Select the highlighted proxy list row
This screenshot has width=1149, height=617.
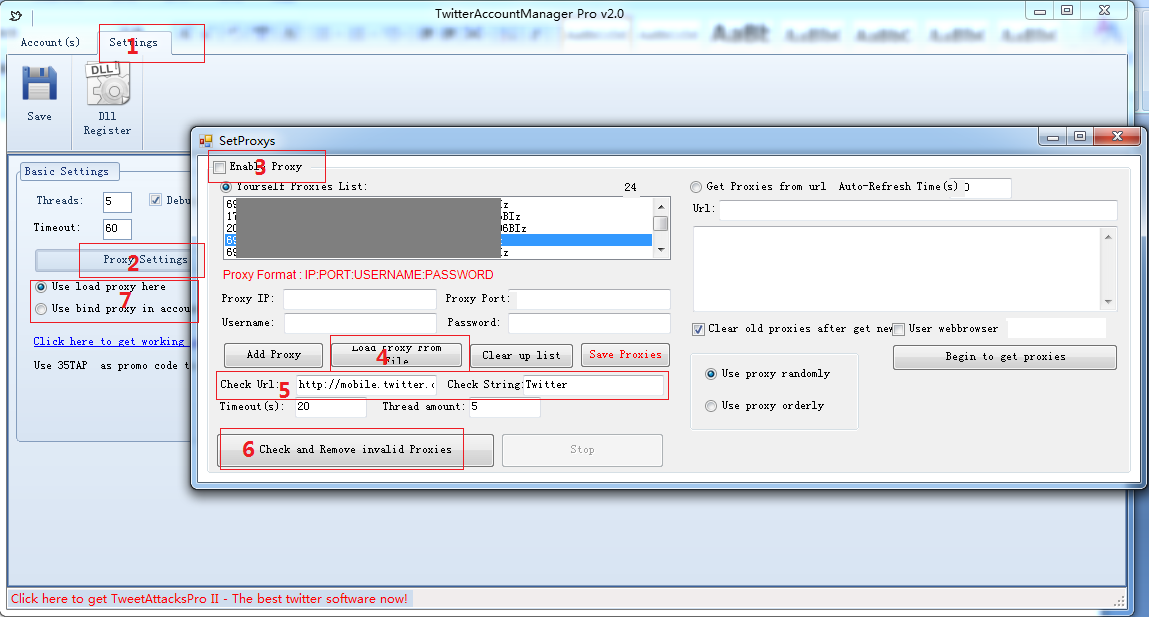pos(438,240)
